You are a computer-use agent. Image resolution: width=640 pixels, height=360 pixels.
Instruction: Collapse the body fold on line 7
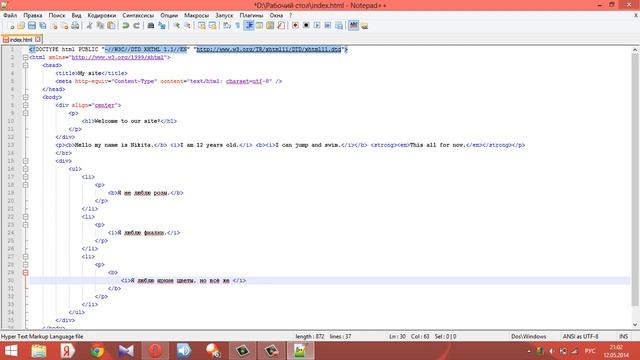point(25,97)
